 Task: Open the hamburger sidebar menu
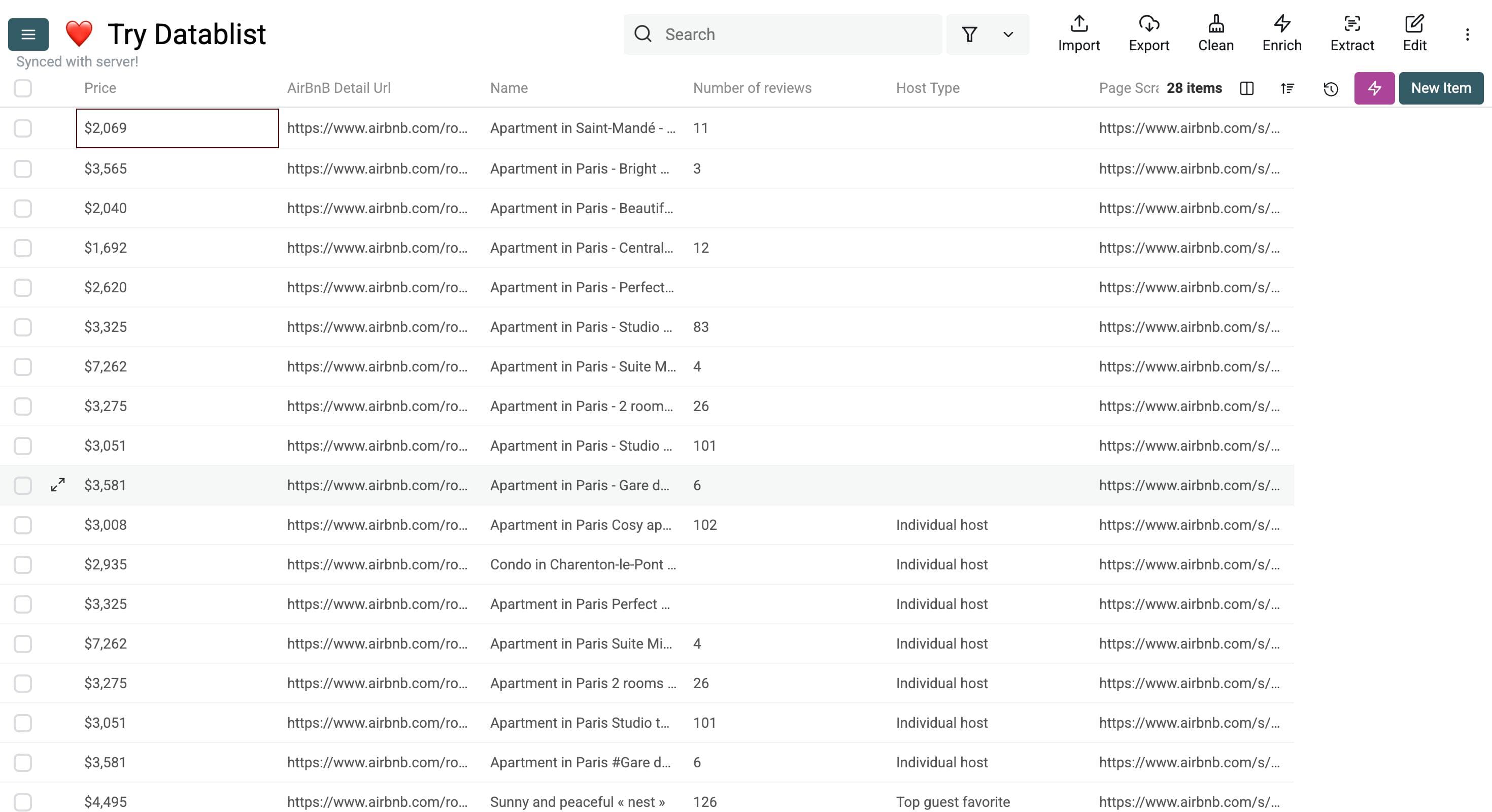28,34
